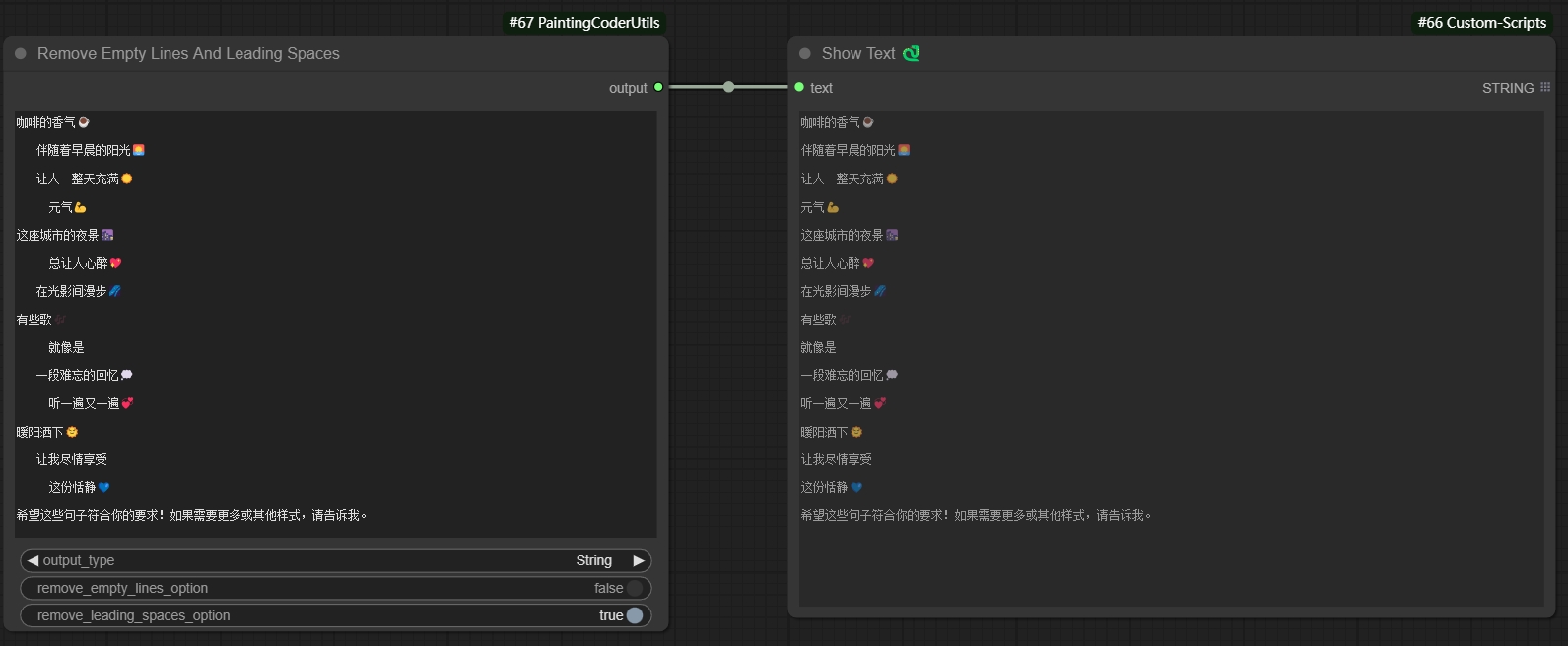Click line 一段难忘的回忆 in Show Text node
This screenshot has height=646, width=1568.
tap(850, 376)
